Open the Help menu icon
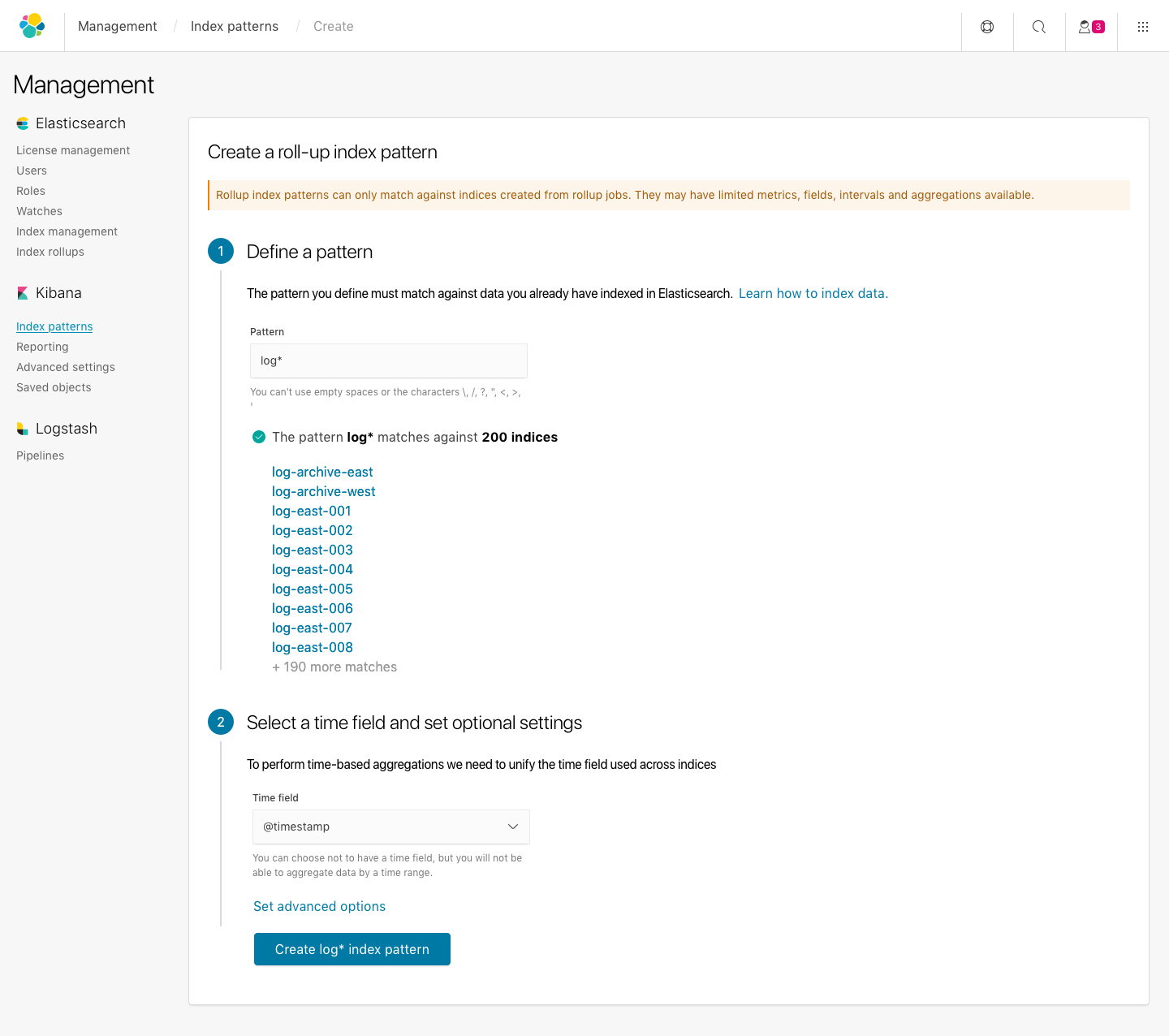 click(987, 26)
